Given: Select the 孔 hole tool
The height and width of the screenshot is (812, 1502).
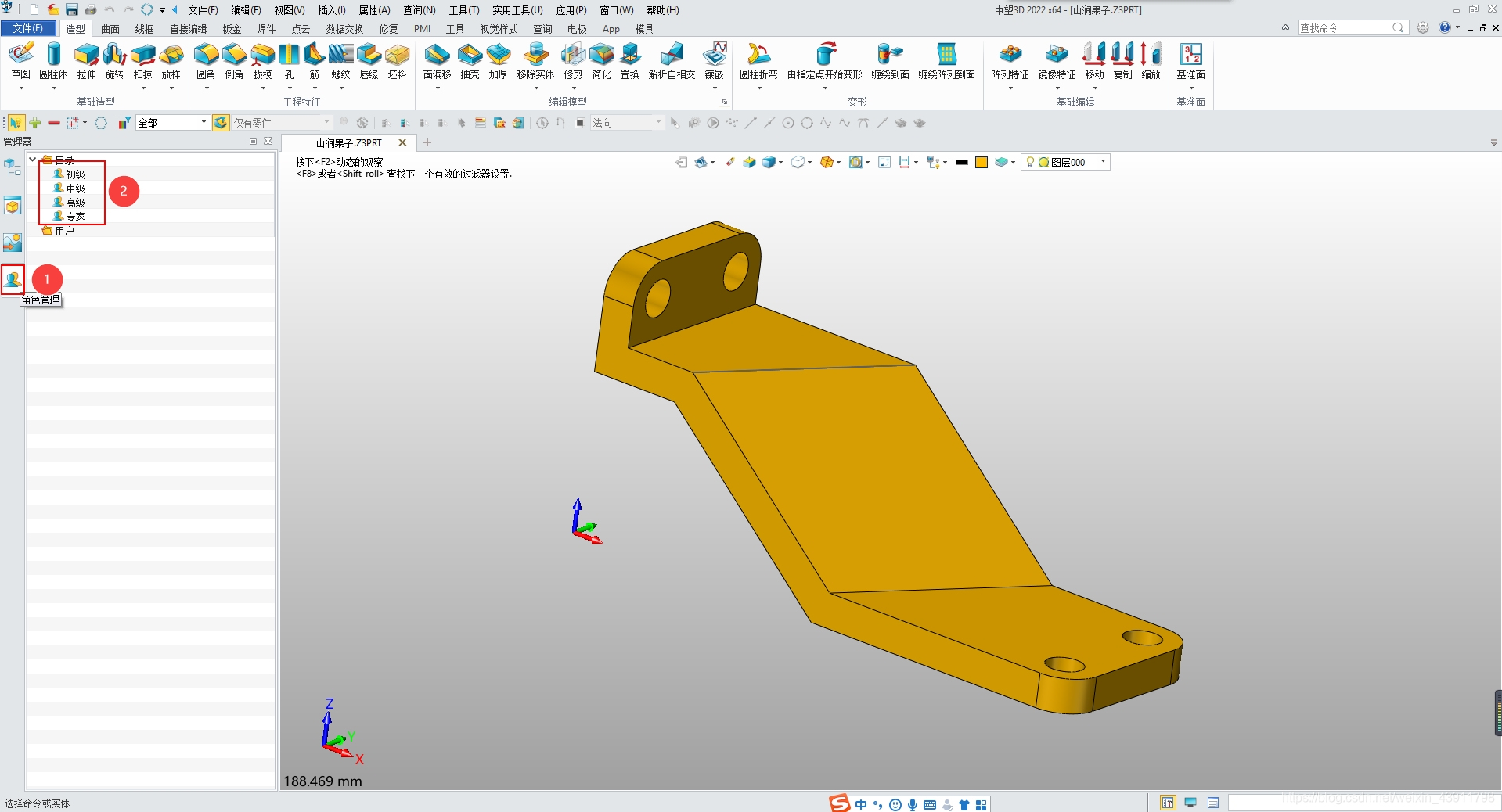Looking at the screenshot, I should tap(290, 61).
